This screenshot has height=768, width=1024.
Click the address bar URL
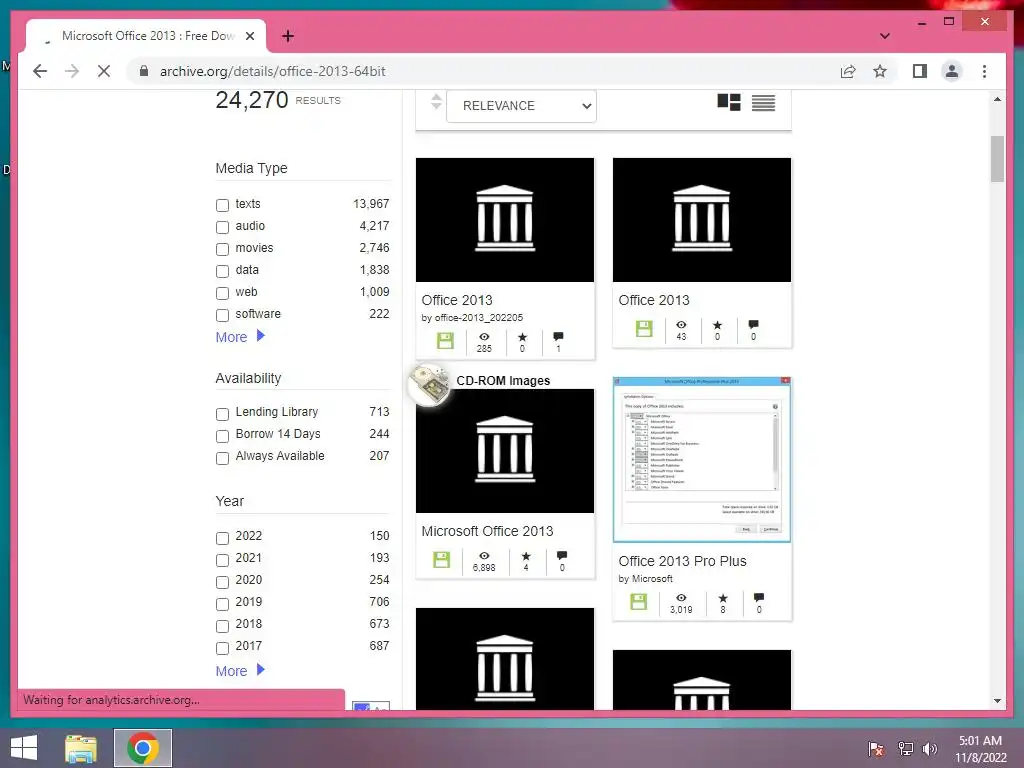272,71
